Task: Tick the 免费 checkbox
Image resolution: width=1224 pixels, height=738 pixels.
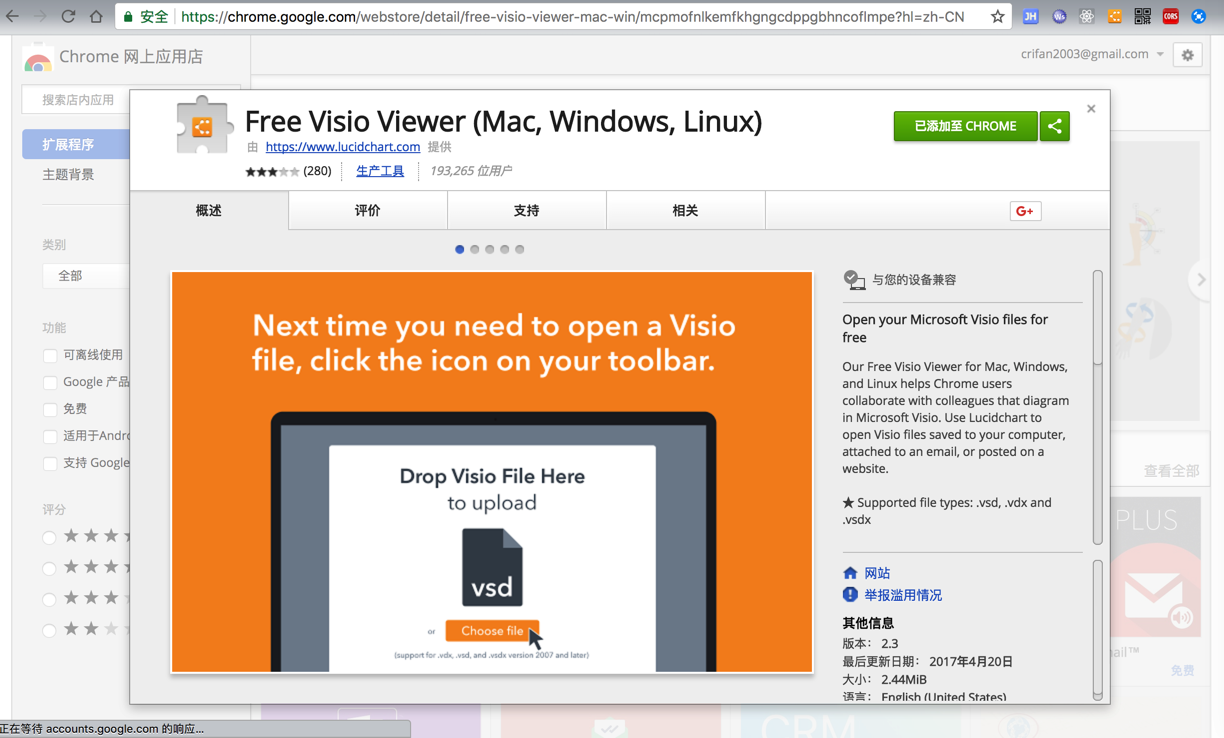Action: (50, 409)
